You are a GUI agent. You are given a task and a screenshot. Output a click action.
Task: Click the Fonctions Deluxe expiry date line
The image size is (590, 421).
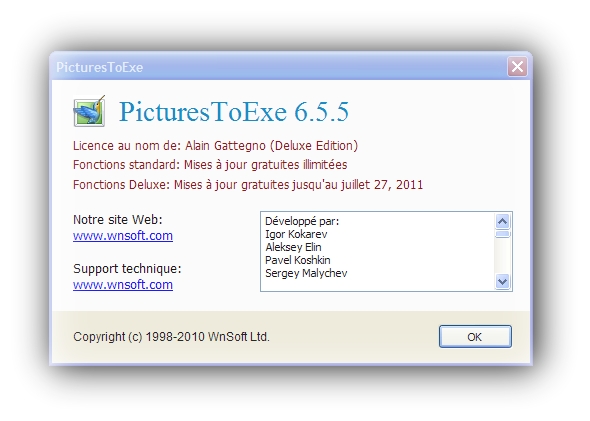(248, 185)
